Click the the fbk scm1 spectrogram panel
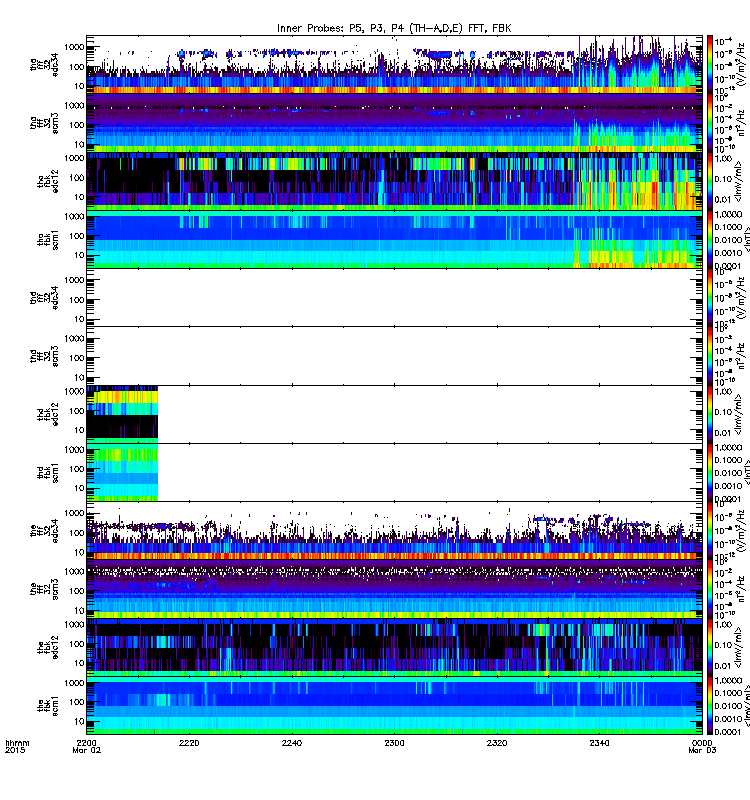 [394, 706]
